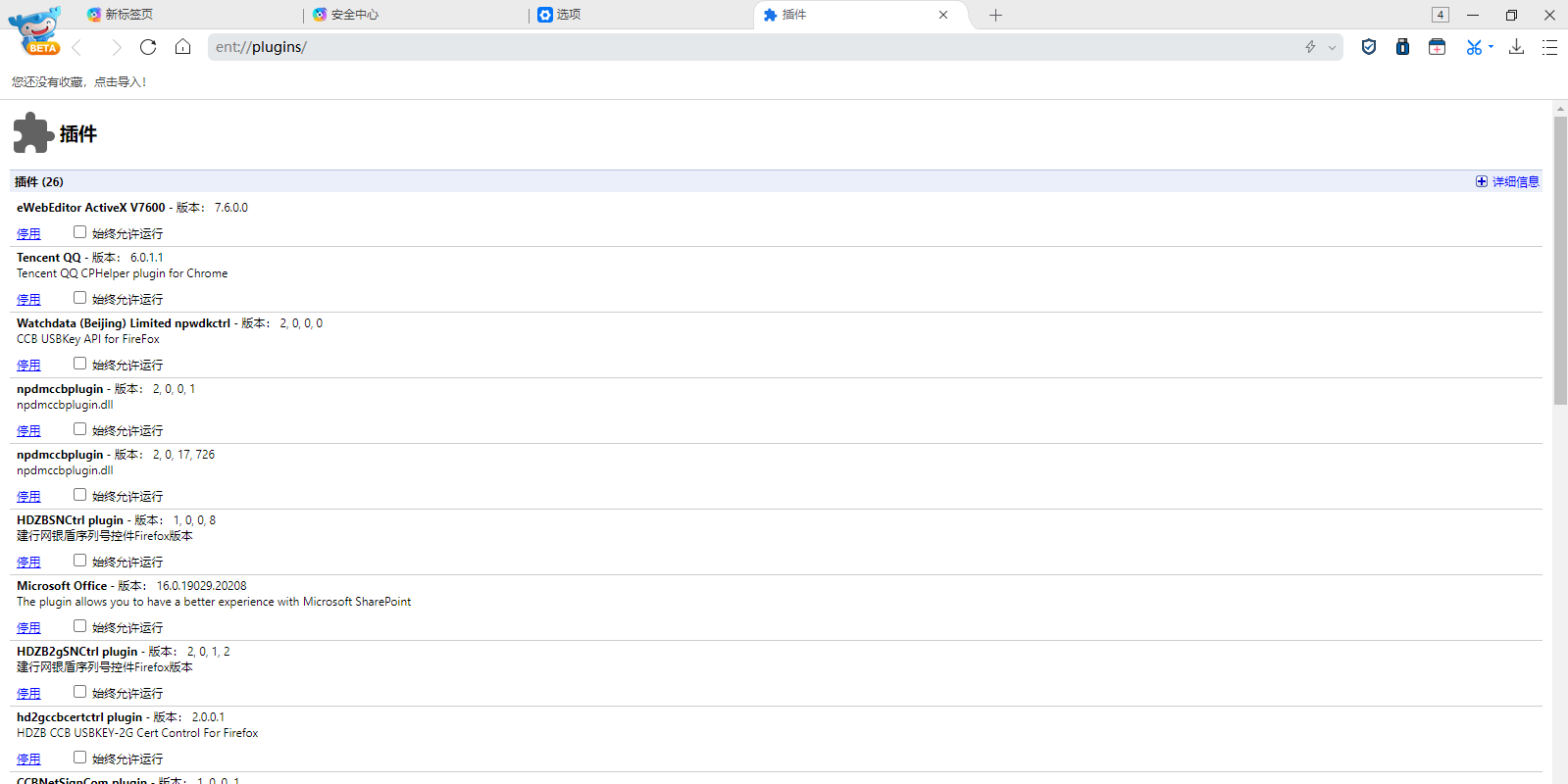Open the browser main menu icon
This screenshot has width=1568, height=784.
[x=1549, y=47]
